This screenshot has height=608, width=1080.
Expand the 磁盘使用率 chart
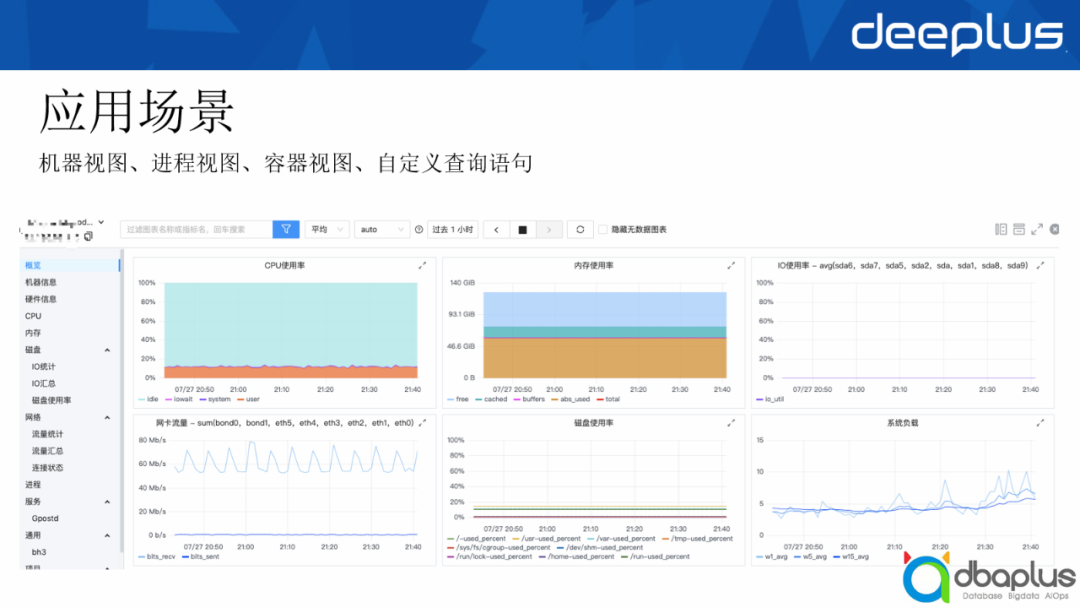pos(731,423)
